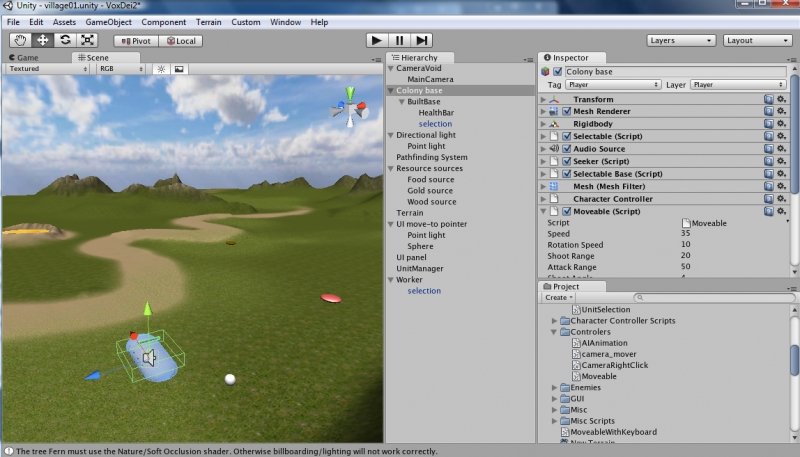800x457 pixels.
Task: Click the scene orientation gizmo
Action: click(x=350, y=107)
